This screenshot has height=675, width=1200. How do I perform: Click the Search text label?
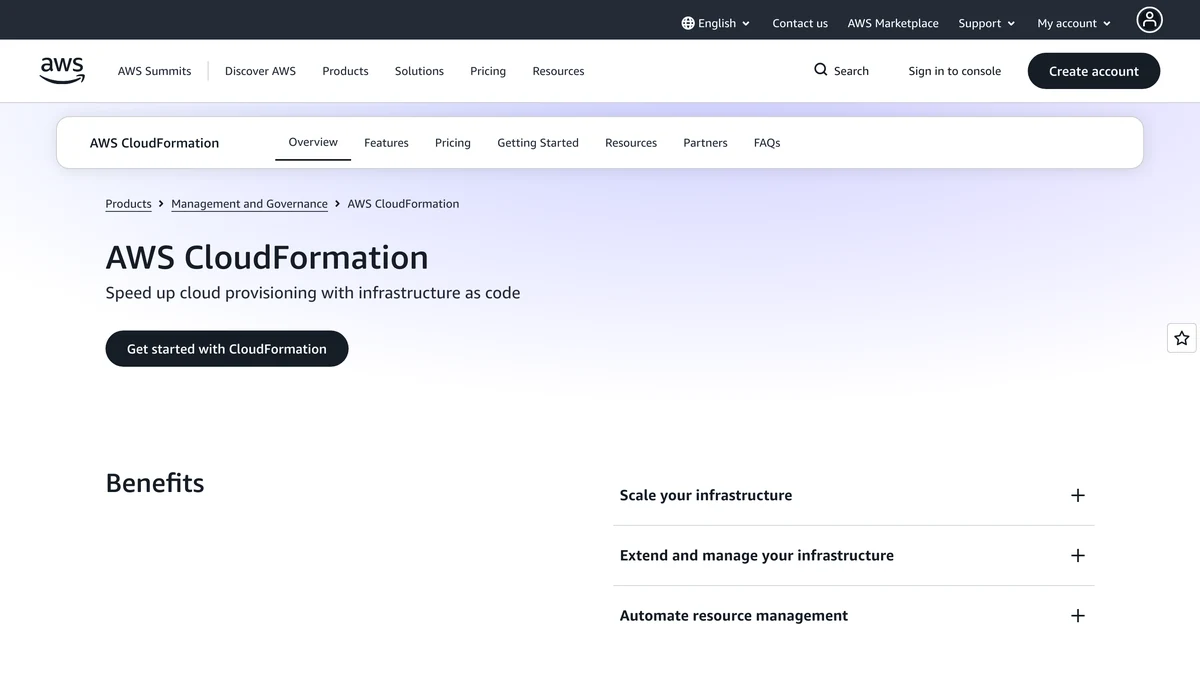pos(851,71)
